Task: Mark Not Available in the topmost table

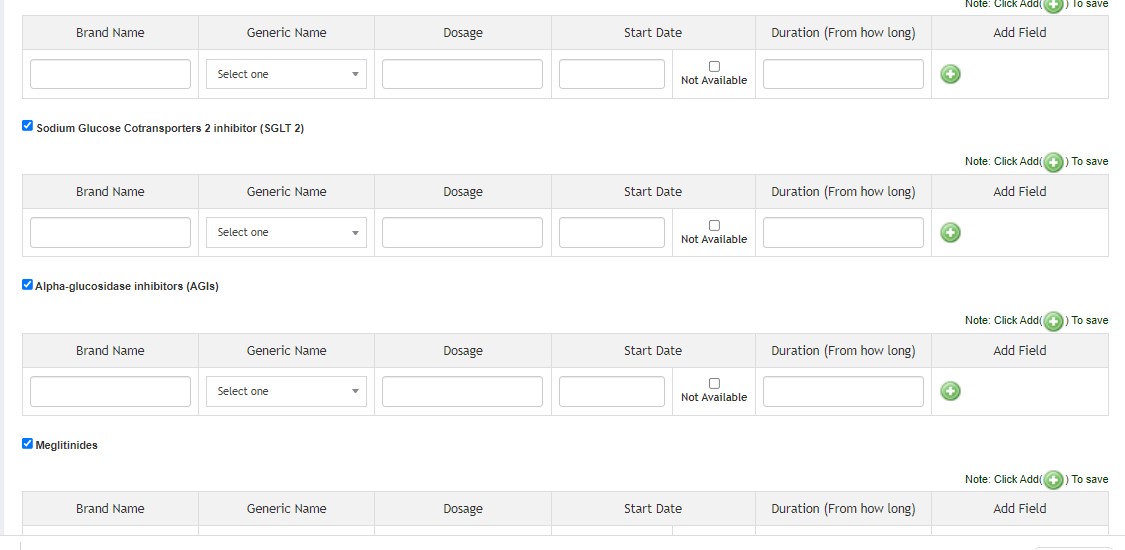Action: 714,67
